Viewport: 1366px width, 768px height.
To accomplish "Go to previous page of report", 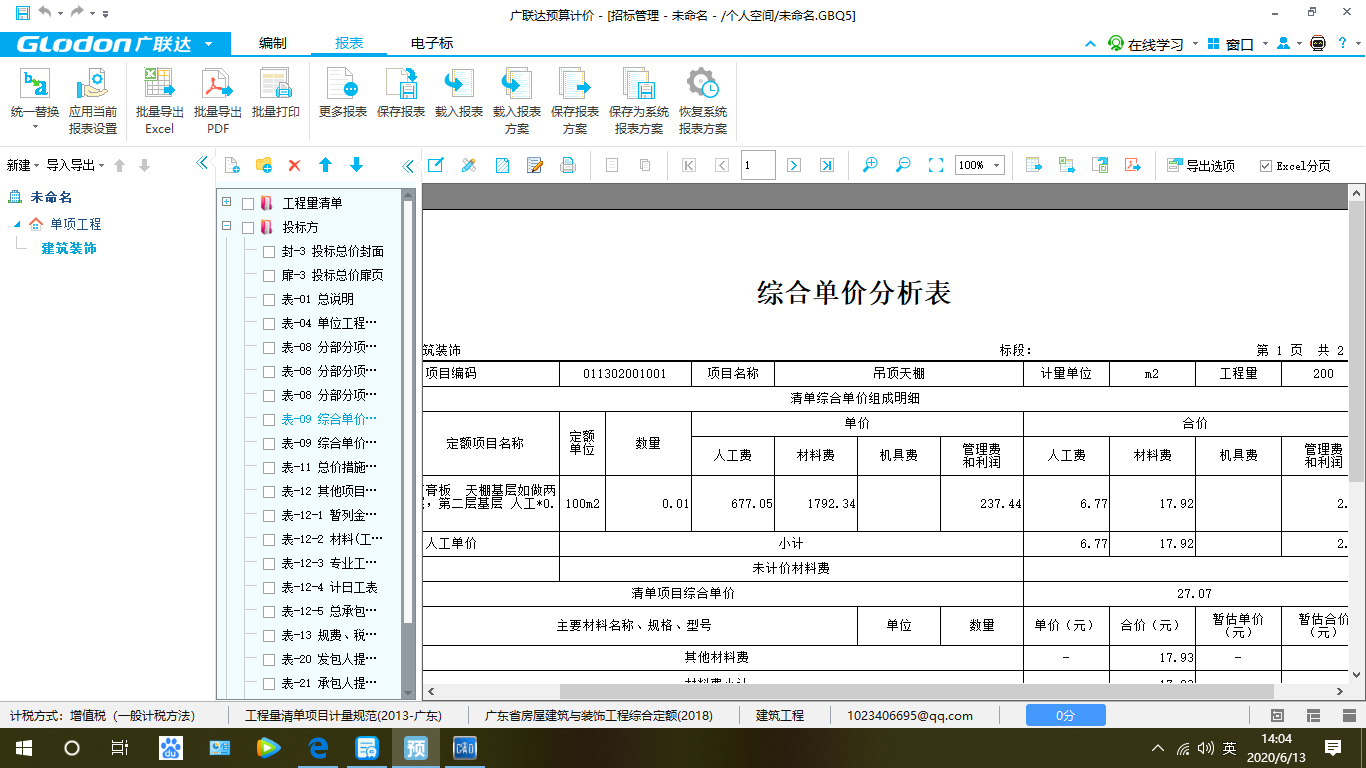I will (722, 165).
